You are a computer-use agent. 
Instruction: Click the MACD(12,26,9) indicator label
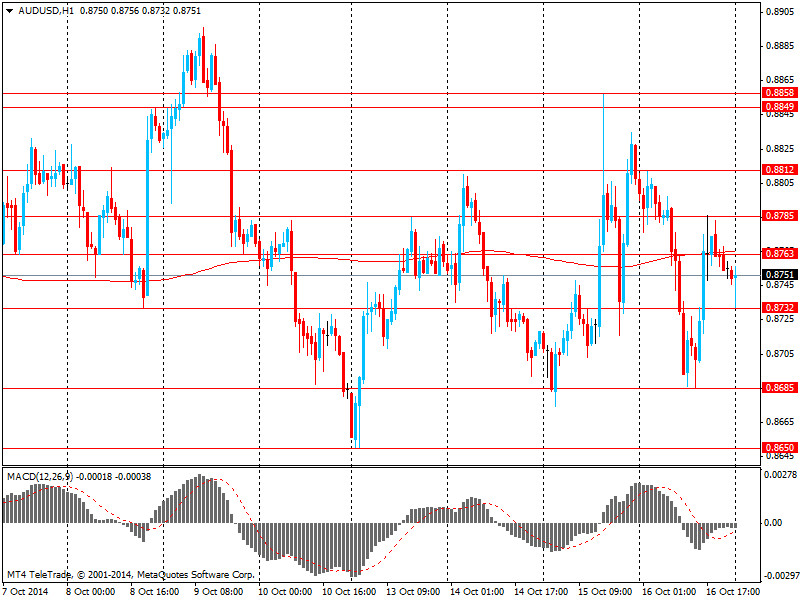(40, 477)
